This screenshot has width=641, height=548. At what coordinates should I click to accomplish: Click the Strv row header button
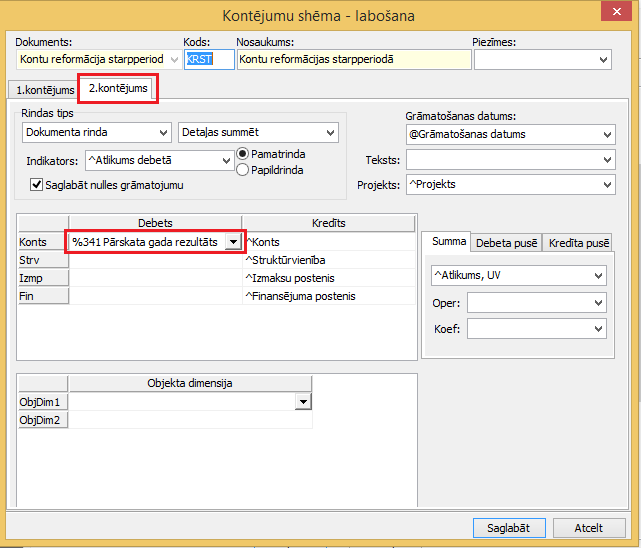tap(42, 260)
